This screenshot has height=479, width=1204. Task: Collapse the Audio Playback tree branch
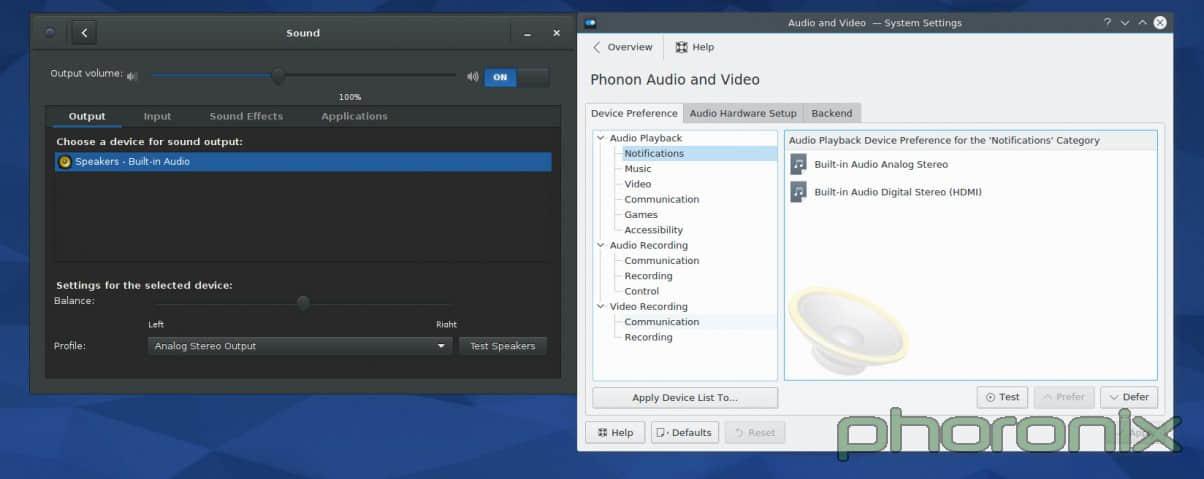click(x=601, y=138)
